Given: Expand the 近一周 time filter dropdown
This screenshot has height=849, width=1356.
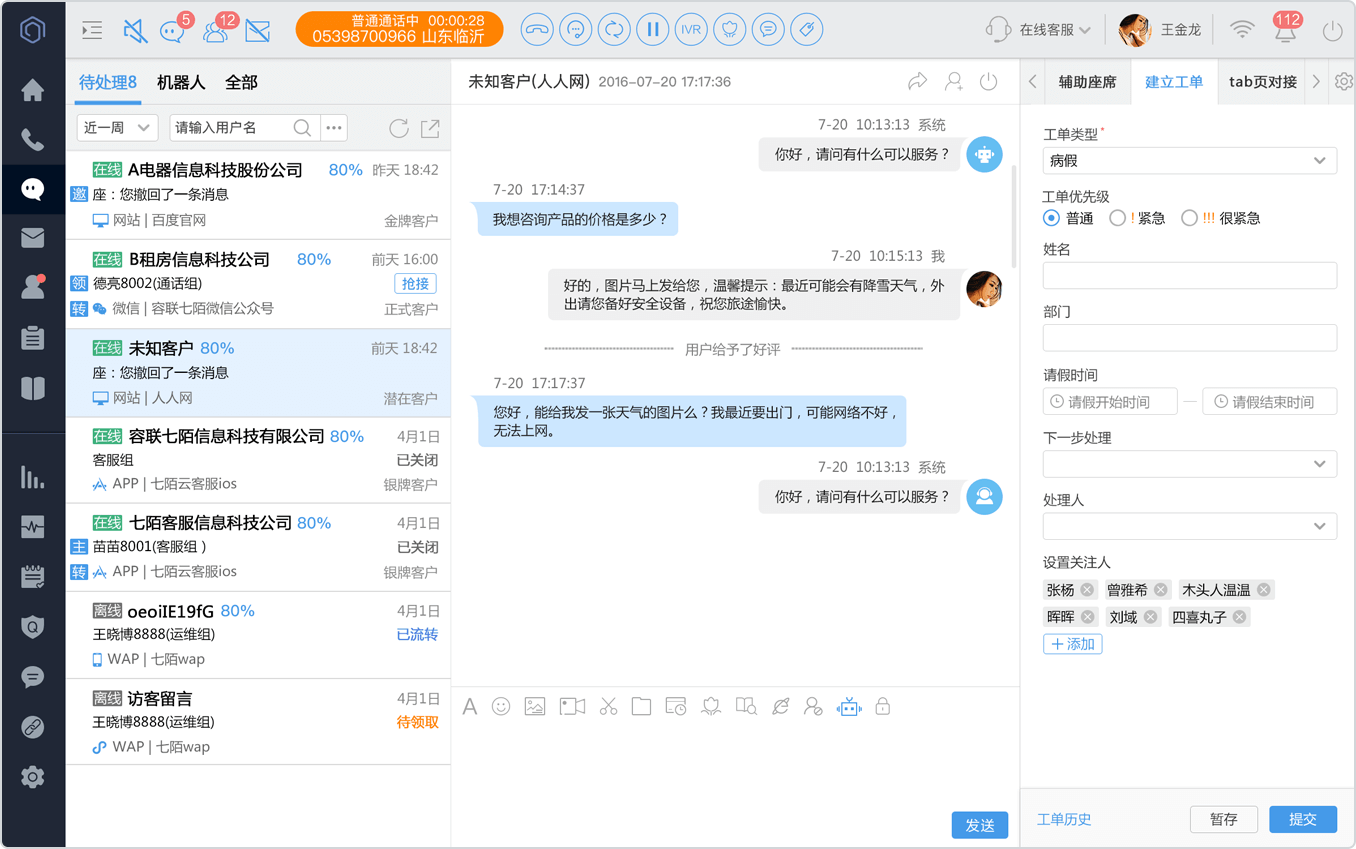Looking at the screenshot, I should point(117,128).
